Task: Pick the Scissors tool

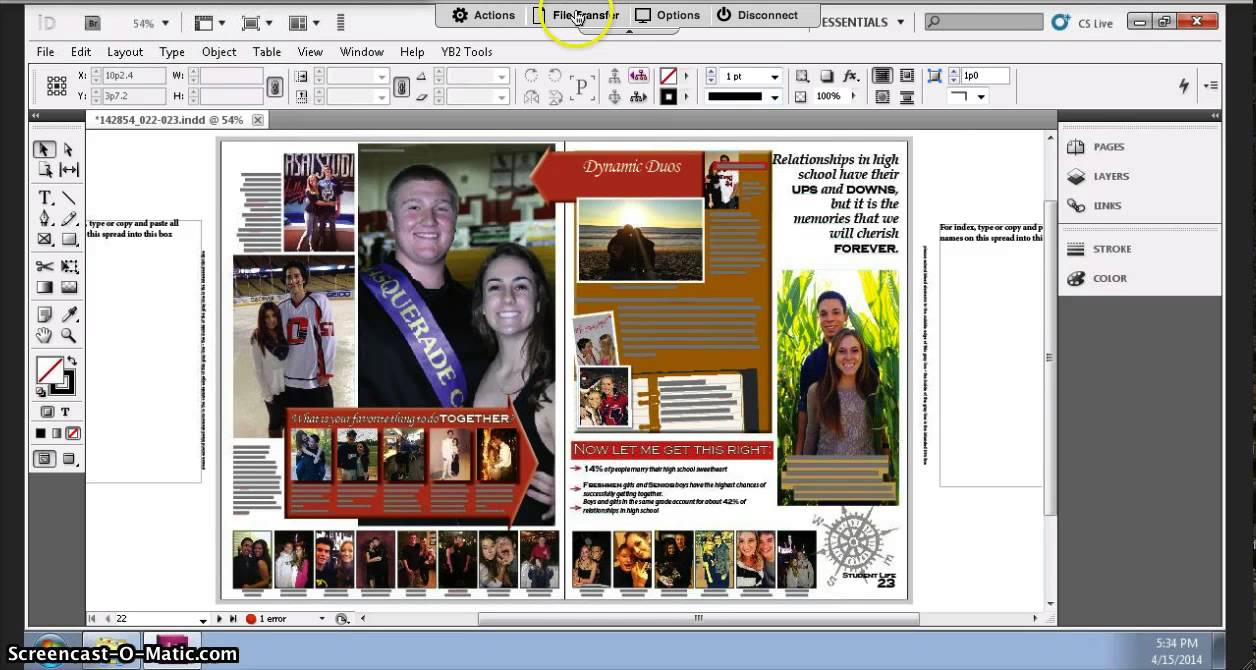Action: pyautogui.click(x=45, y=266)
